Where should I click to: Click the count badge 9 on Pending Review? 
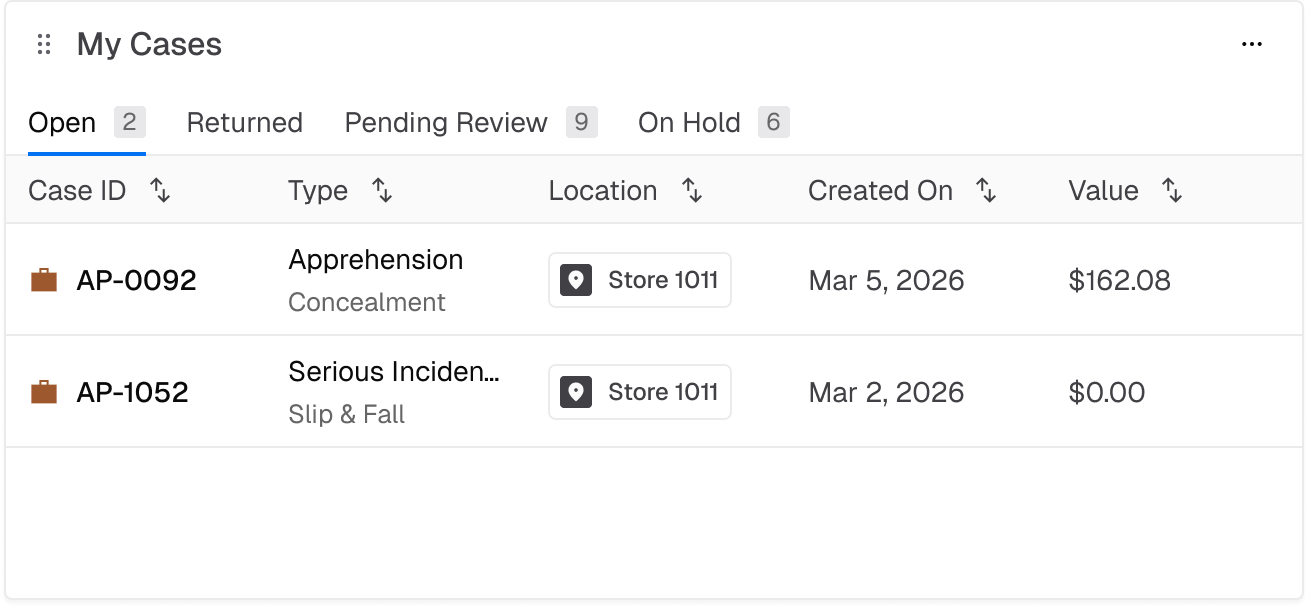(582, 123)
